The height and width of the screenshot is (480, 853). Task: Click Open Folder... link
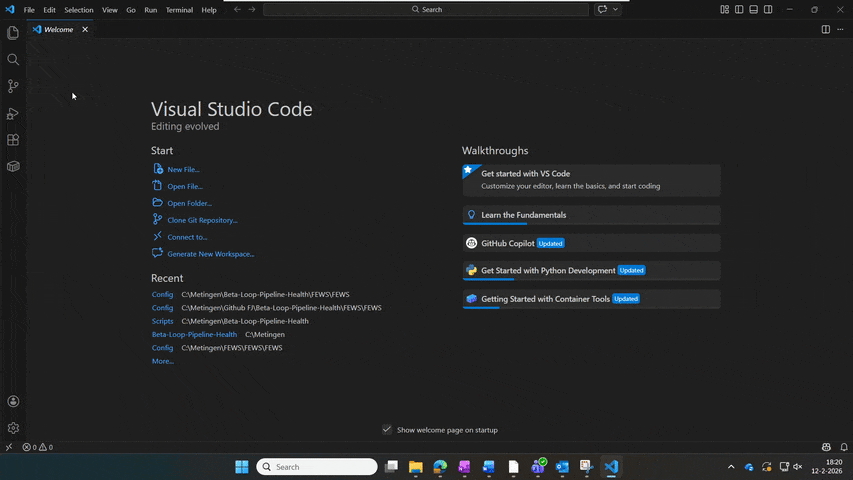click(x=189, y=203)
